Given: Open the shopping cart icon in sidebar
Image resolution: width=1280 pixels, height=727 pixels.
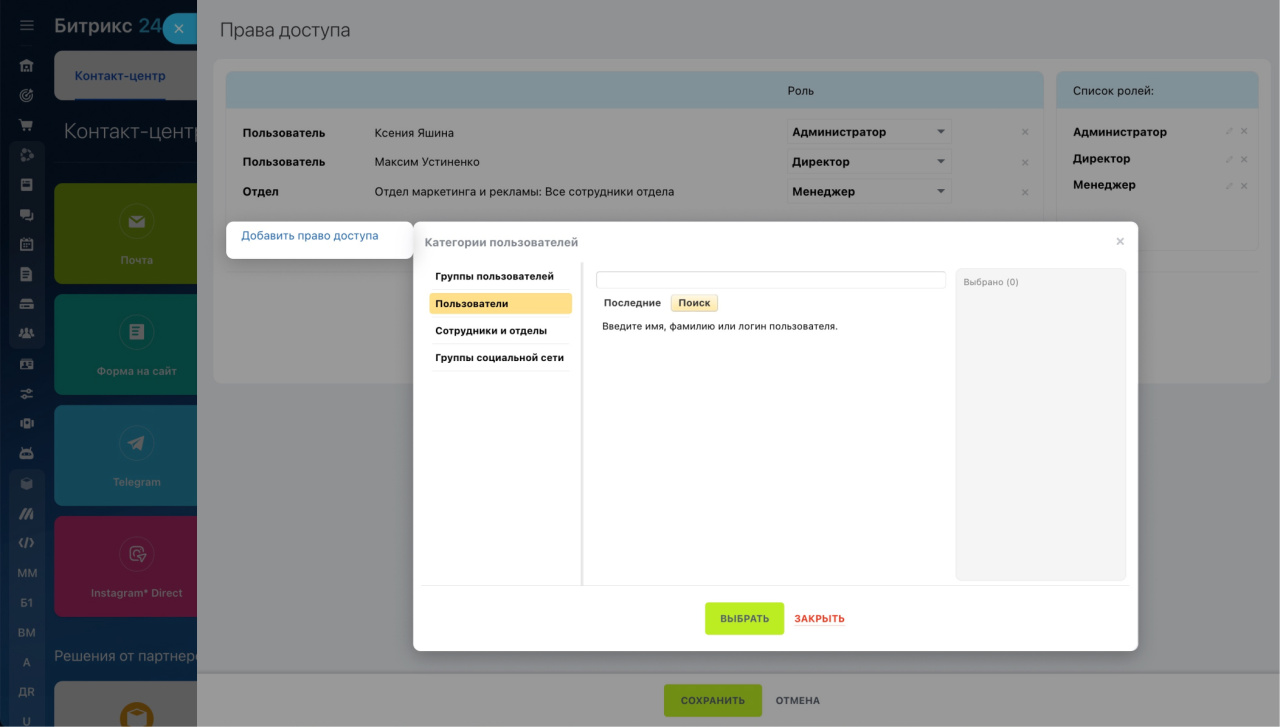Looking at the screenshot, I should tap(27, 125).
